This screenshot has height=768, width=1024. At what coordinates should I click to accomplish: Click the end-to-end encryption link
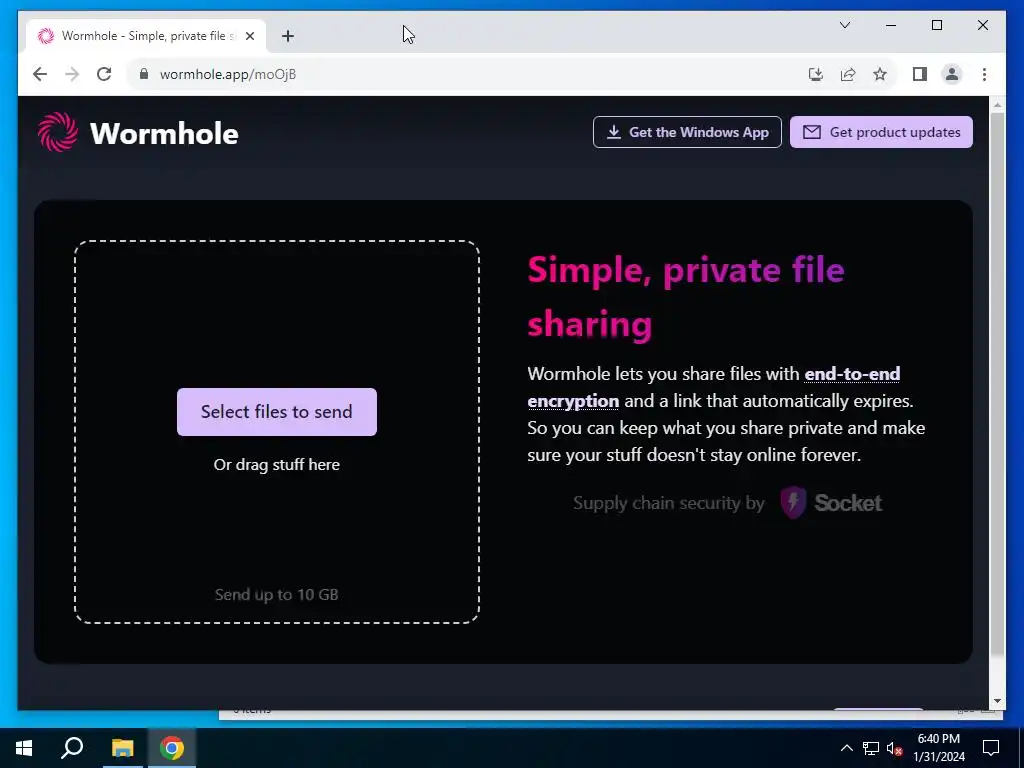coord(713,387)
